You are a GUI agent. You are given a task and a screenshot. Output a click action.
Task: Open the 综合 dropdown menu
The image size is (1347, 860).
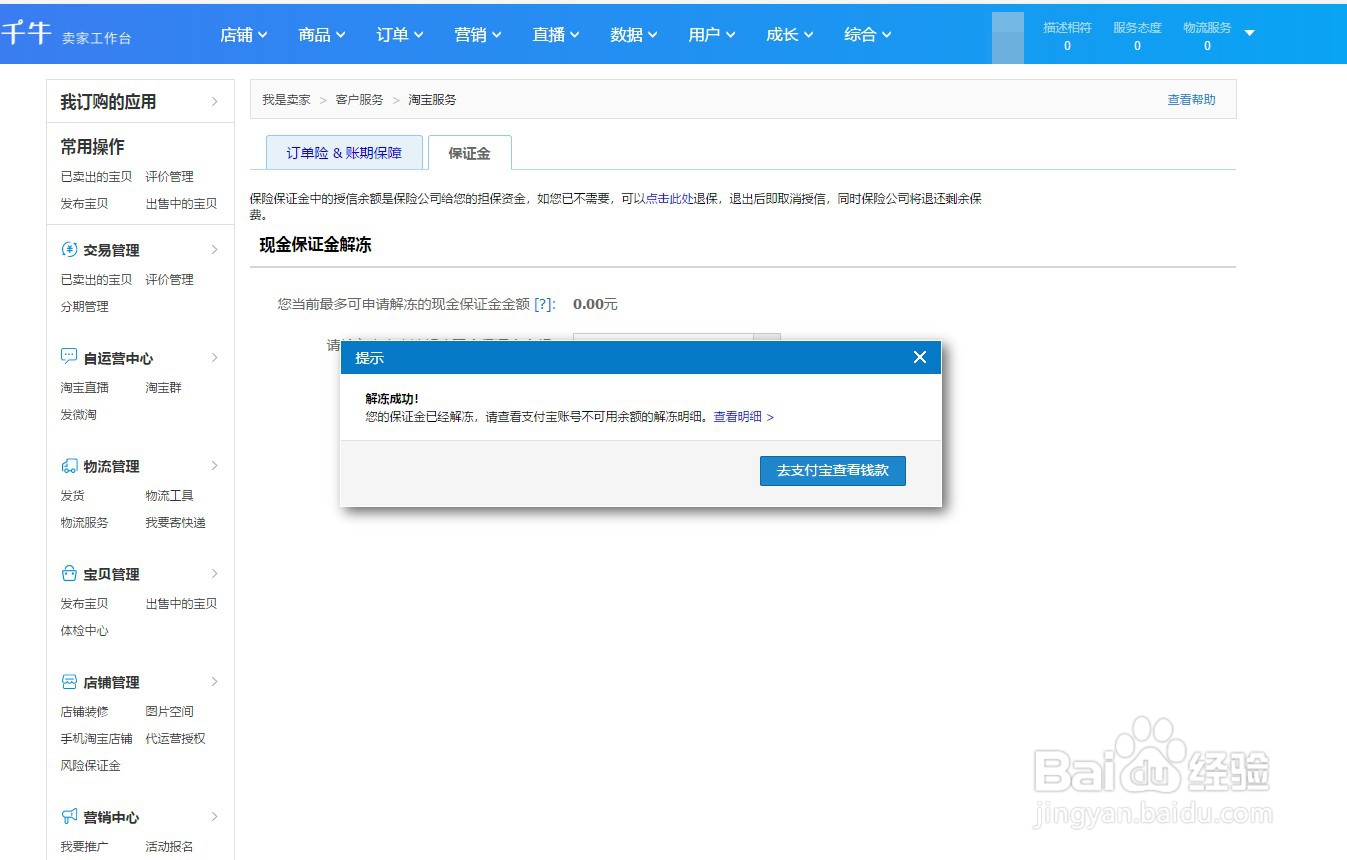coord(868,35)
